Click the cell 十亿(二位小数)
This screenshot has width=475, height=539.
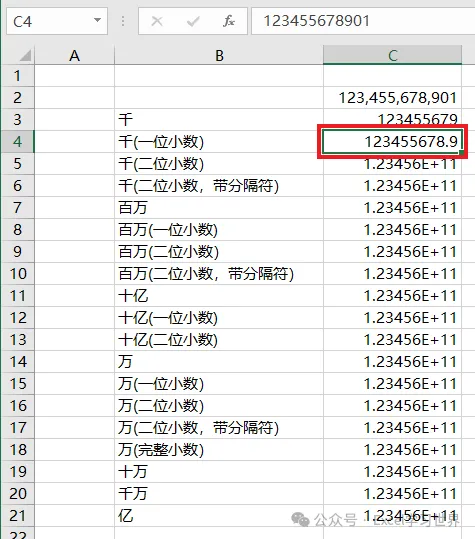pyautogui.click(x=219, y=340)
